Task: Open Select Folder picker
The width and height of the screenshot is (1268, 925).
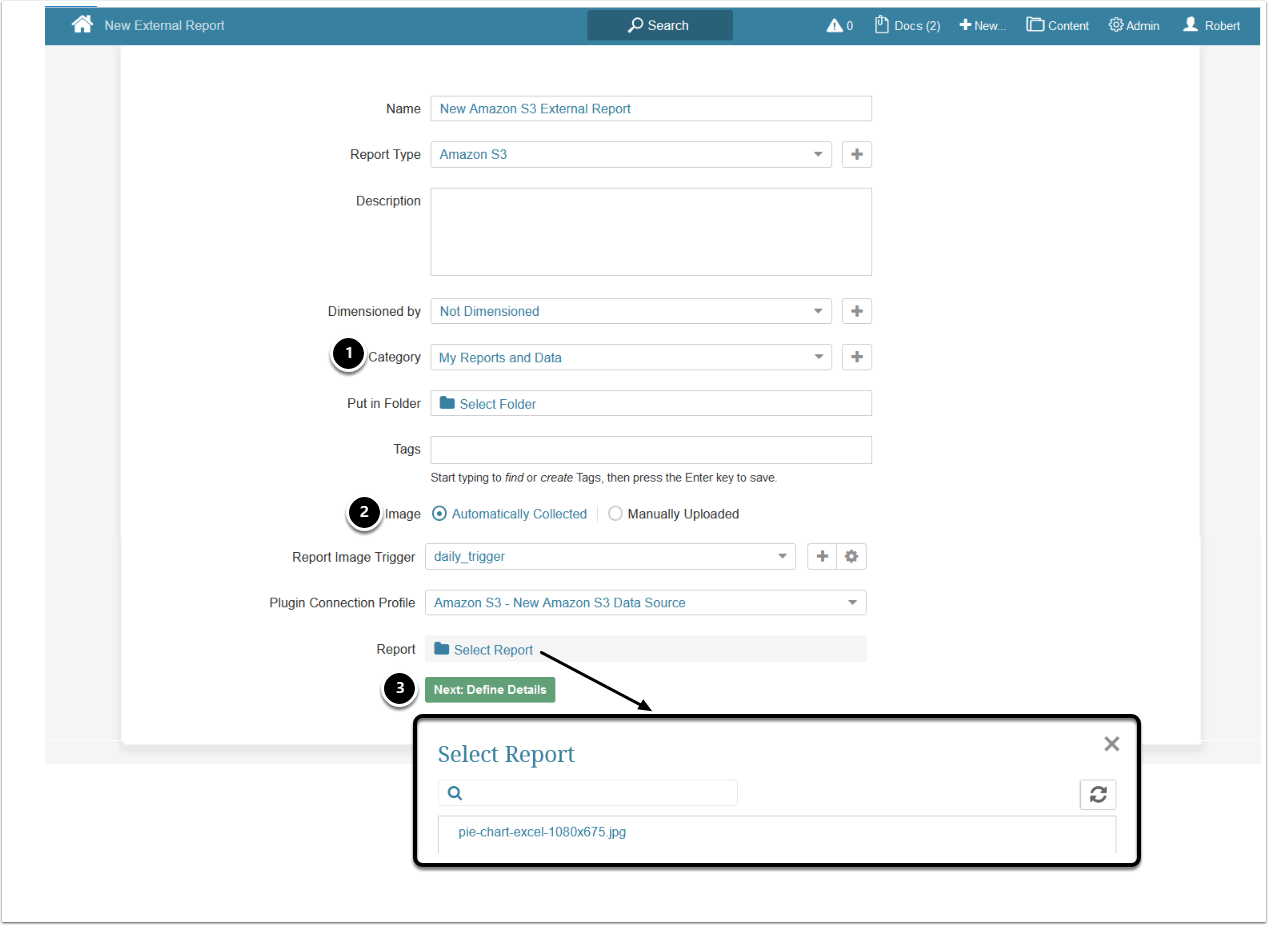Action: click(x=651, y=403)
